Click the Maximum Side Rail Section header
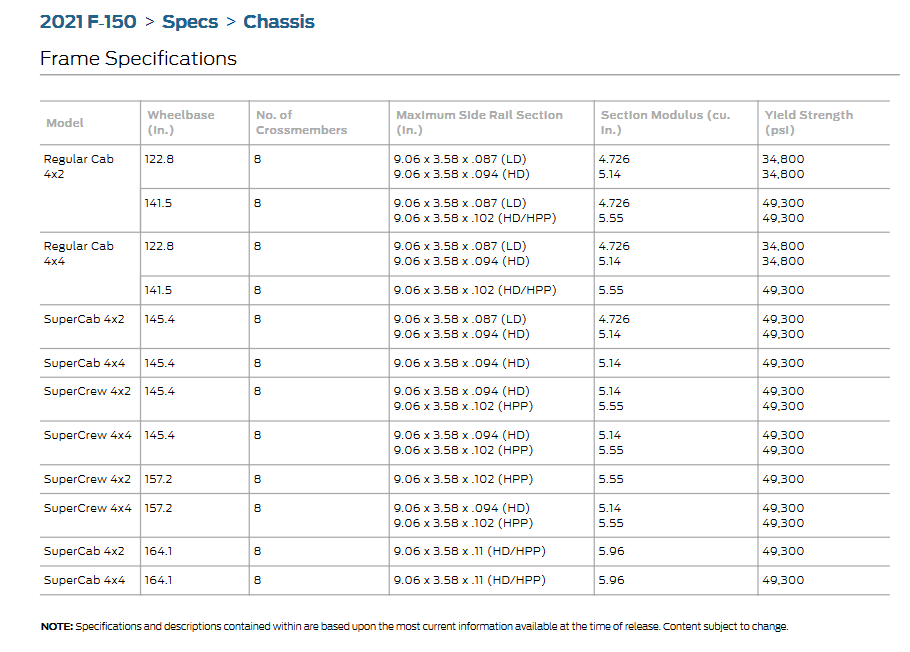Screen dimensions: 910x652 coord(479,122)
